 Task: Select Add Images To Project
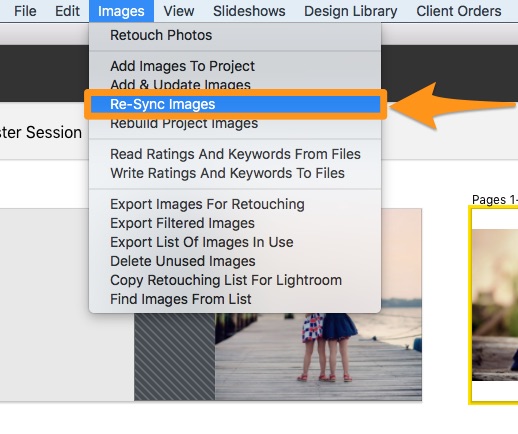235,66
